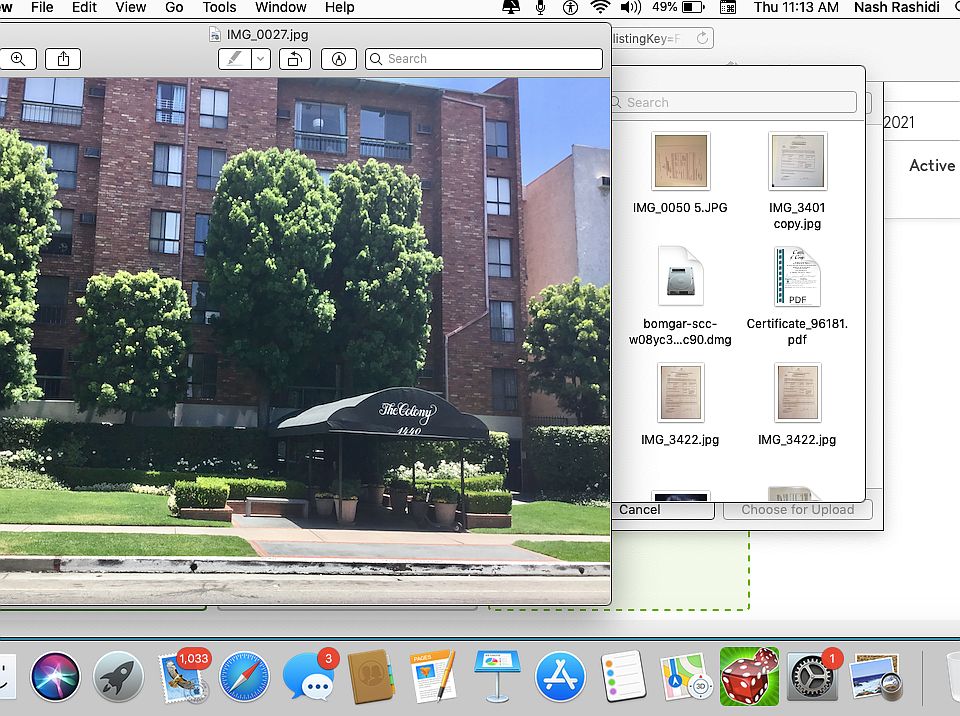Viewport: 960px width, 716px height.
Task: Open Messages from the Dock
Action: (x=308, y=677)
